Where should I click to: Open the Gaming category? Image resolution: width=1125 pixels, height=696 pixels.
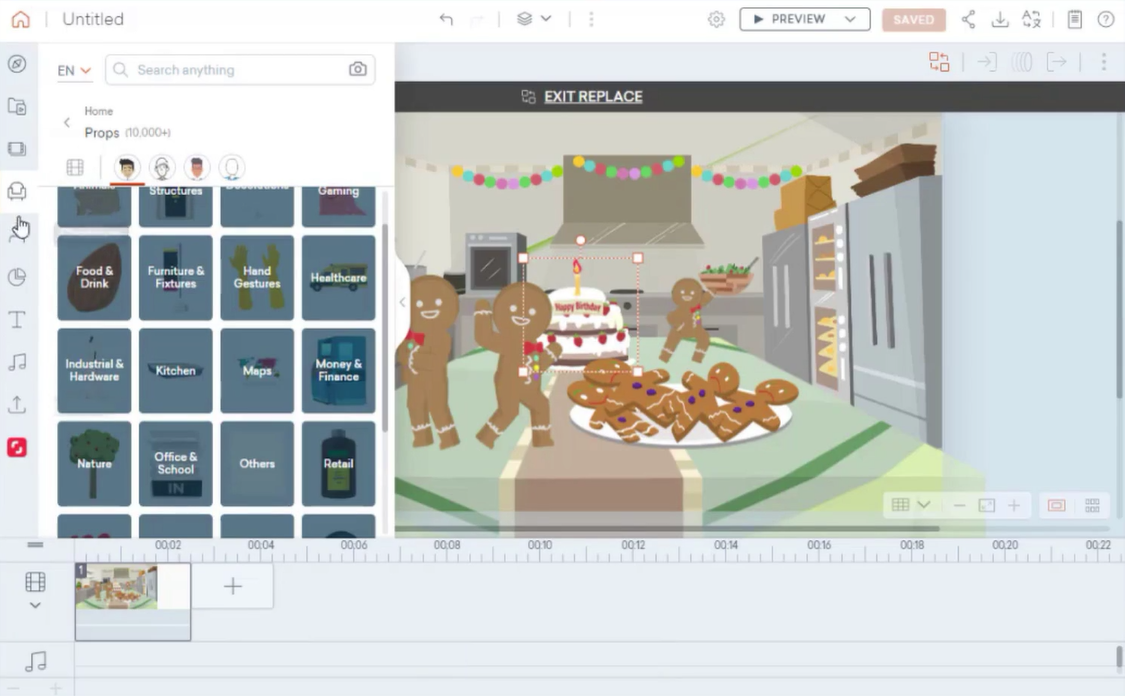339,206
